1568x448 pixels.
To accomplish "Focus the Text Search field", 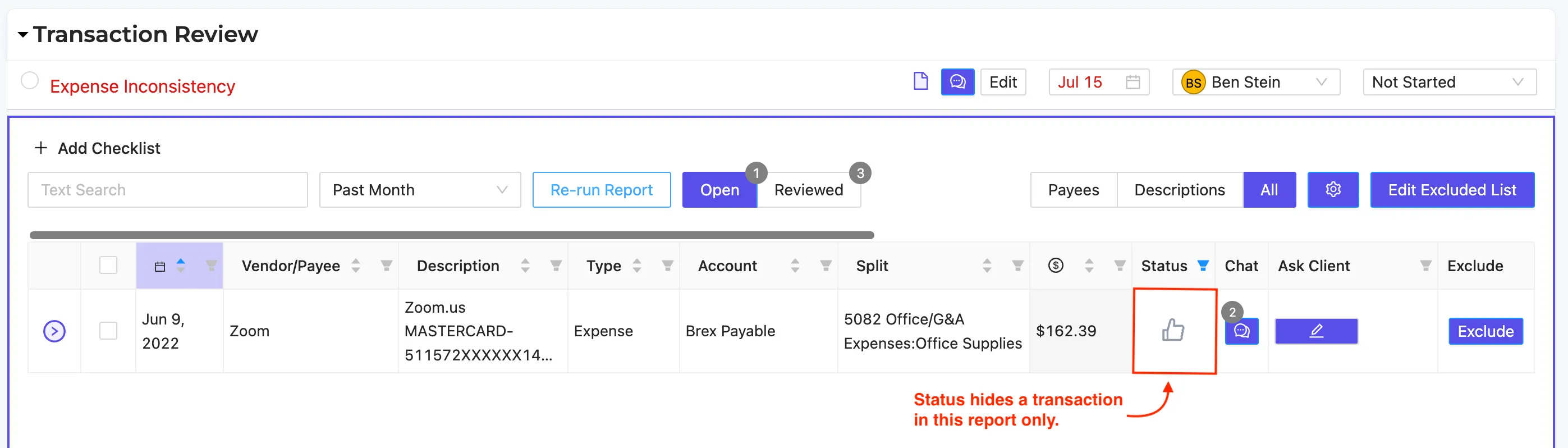I will click(x=167, y=190).
